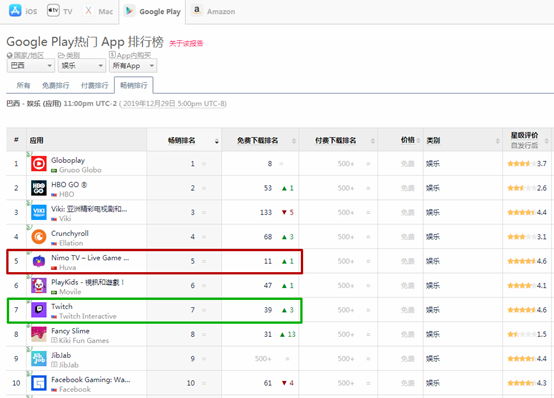Click the Fancy Slime 1.5 star rating
This screenshot has height=398, width=554.
(527, 334)
